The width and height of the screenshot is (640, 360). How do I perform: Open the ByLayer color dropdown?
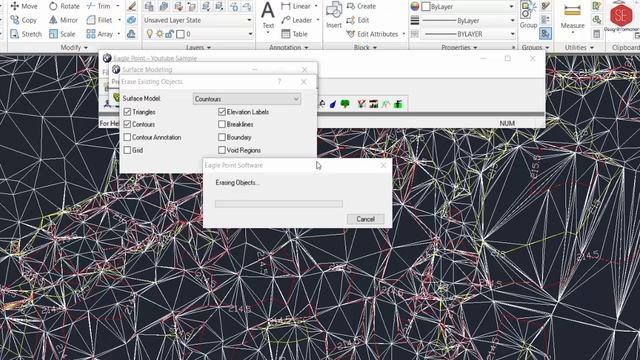click(x=468, y=7)
